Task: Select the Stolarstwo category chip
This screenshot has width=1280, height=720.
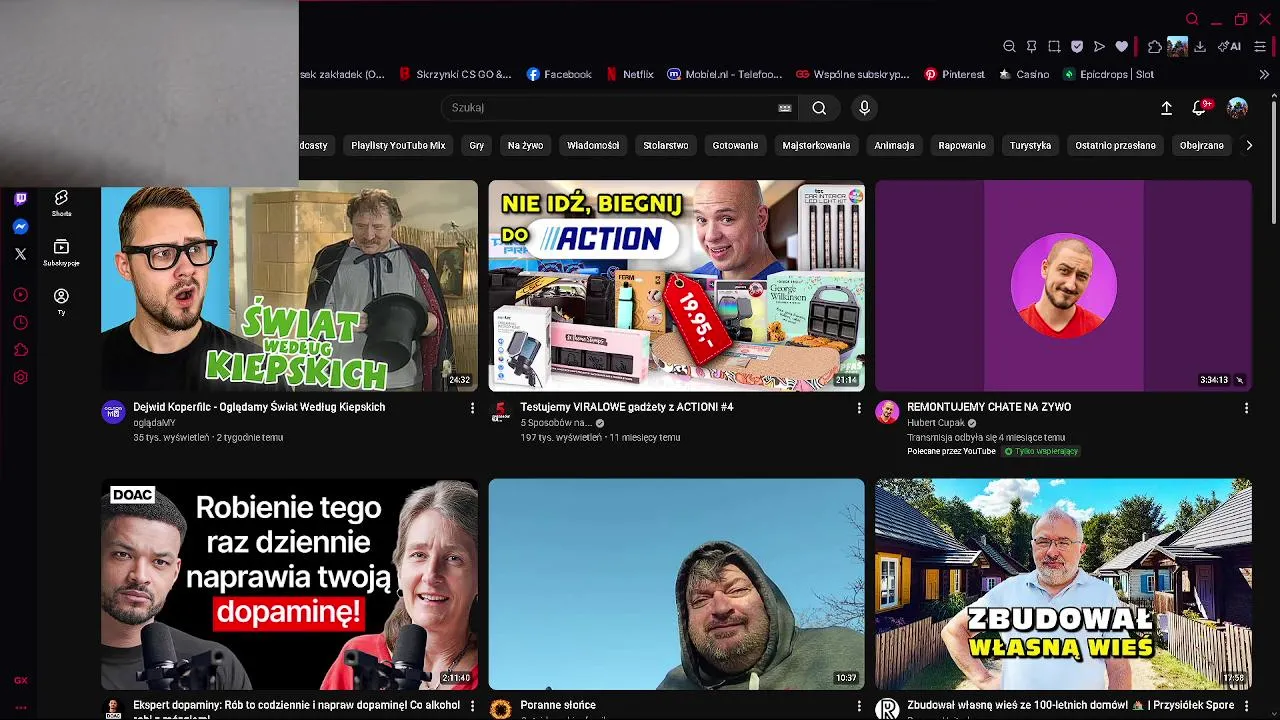Action: [666, 145]
